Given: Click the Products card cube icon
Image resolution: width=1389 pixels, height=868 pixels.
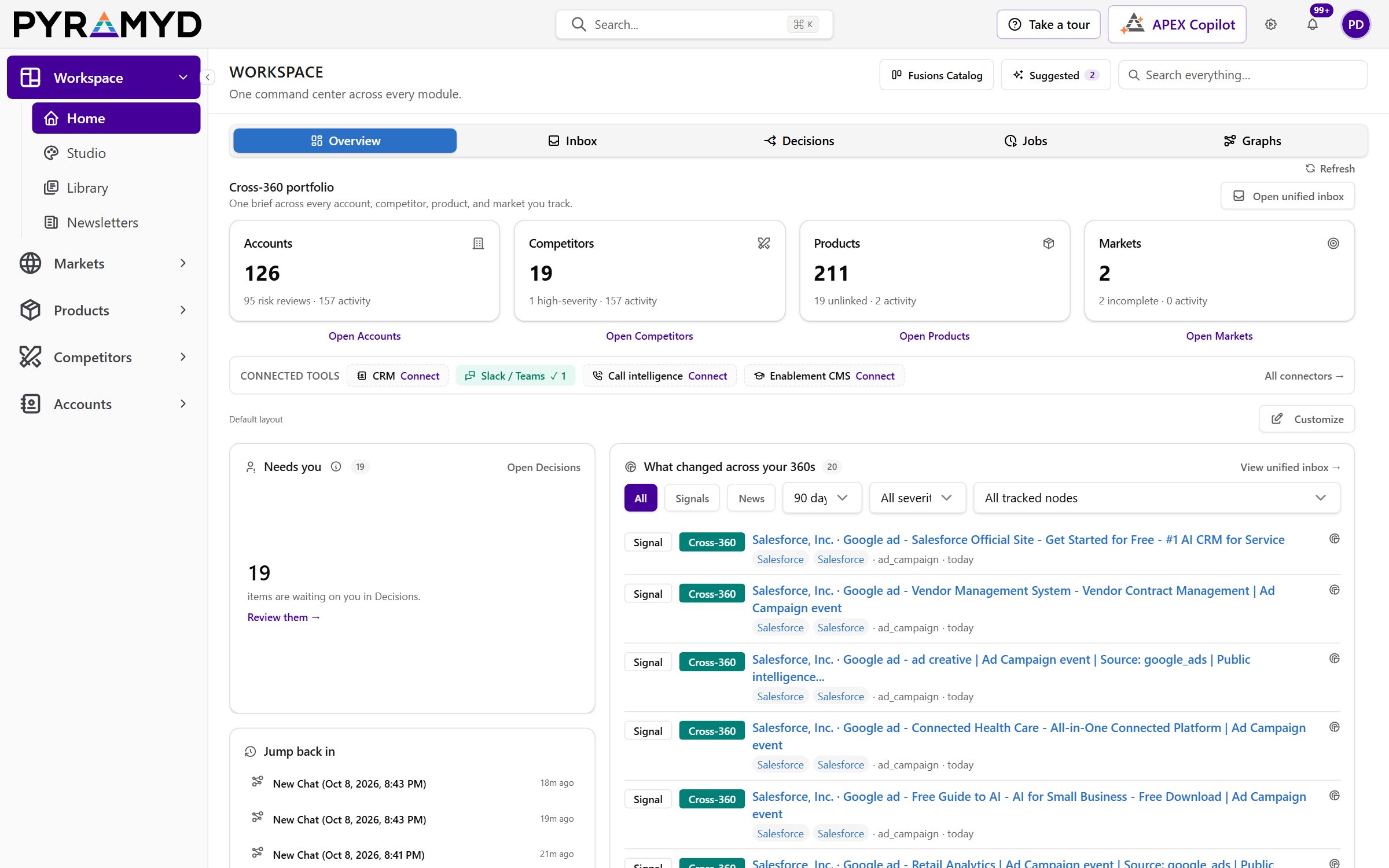Looking at the screenshot, I should pyautogui.click(x=1049, y=244).
